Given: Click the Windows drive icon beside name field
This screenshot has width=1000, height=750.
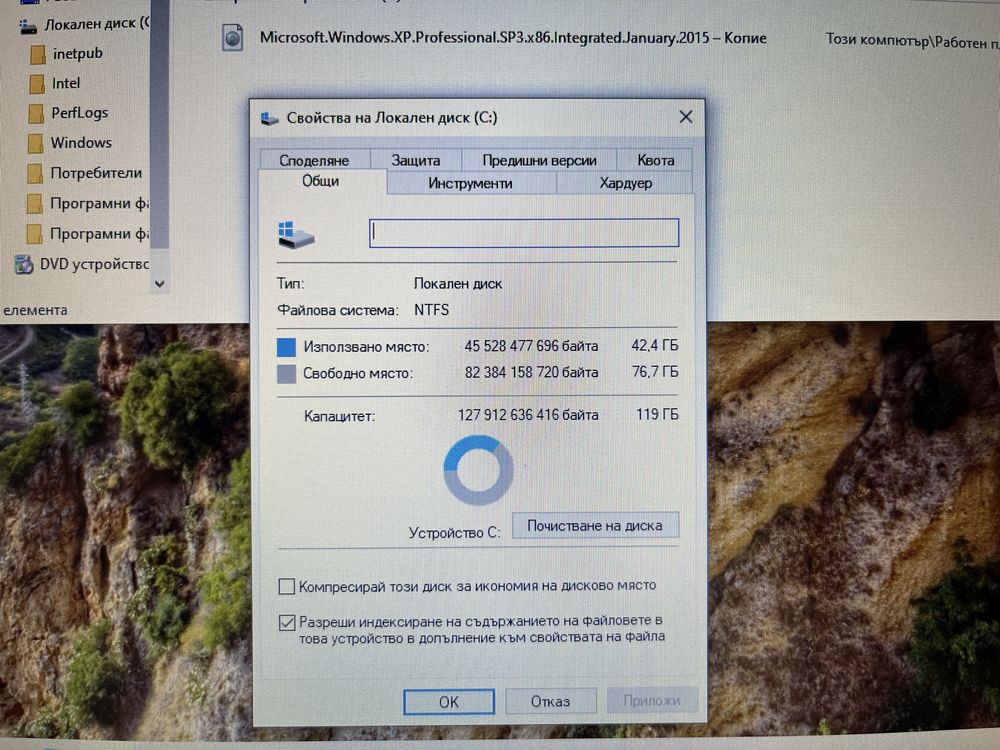Looking at the screenshot, I should [x=296, y=235].
